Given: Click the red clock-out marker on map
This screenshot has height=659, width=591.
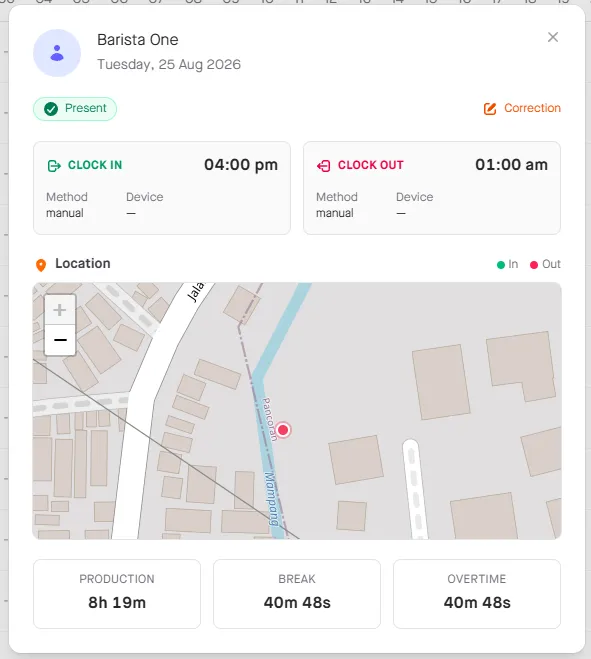Looking at the screenshot, I should click(283, 430).
